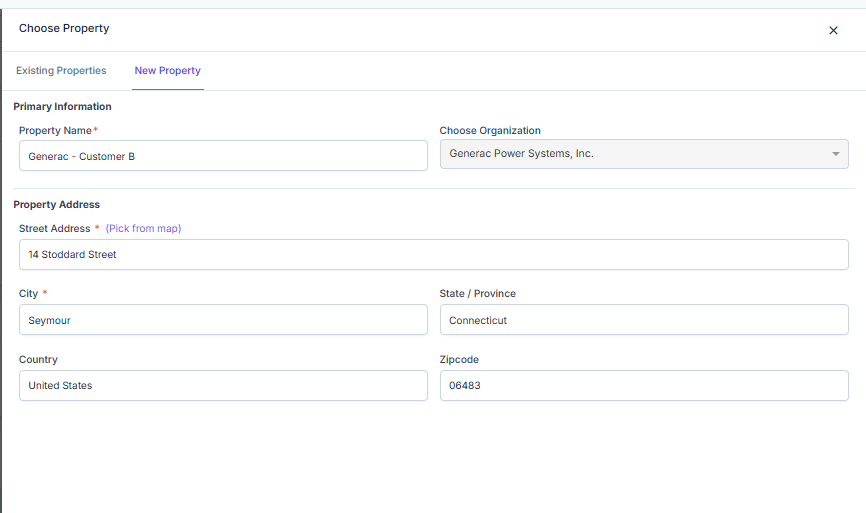Image resolution: width=866 pixels, height=513 pixels.
Task: Switch to the Existing Properties tab
Action: tap(61, 71)
